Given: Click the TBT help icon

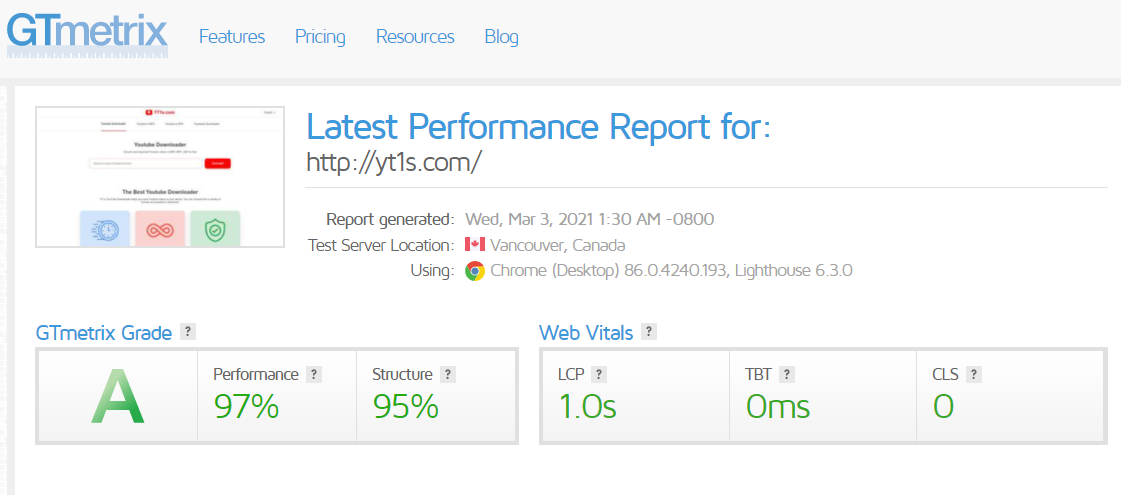Looking at the screenshot, I should click(x=787, y=374).
